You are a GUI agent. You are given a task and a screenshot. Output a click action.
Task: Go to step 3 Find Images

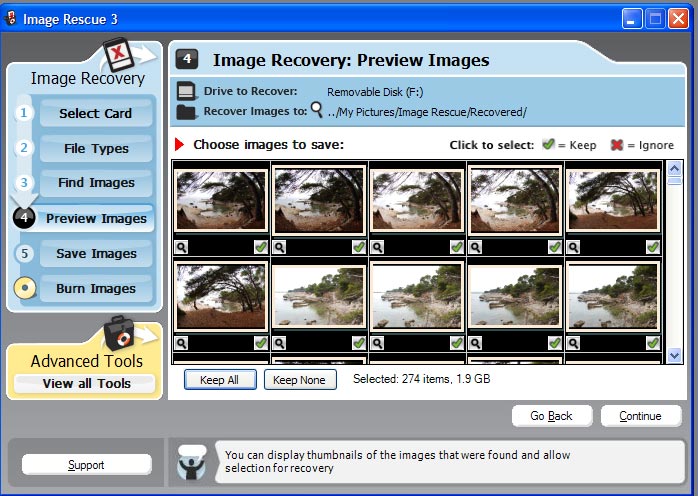pyautogui.click(x=96, y=183)
